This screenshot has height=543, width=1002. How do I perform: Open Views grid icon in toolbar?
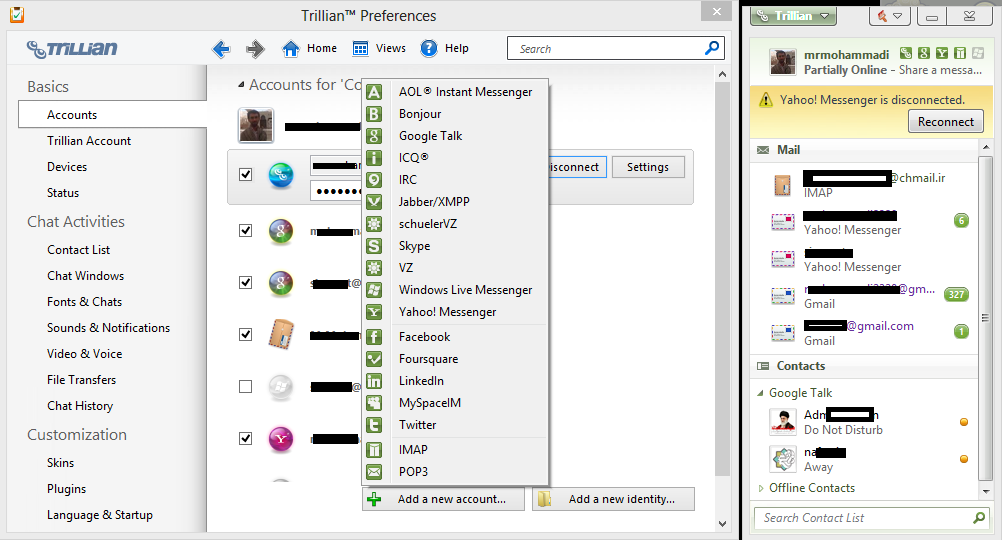coord(360,49)
